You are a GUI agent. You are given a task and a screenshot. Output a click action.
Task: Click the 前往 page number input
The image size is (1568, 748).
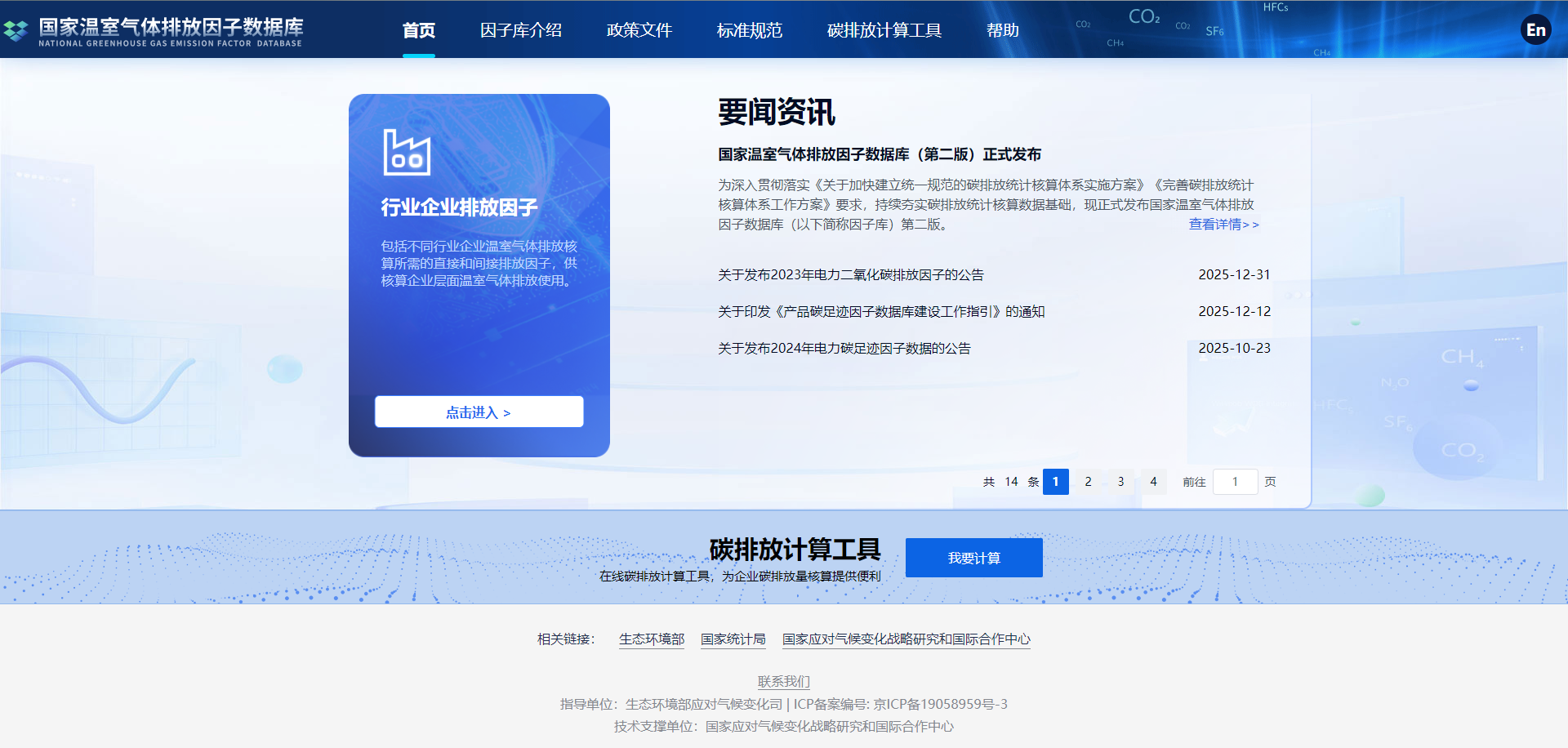[x=1235, y=482]
